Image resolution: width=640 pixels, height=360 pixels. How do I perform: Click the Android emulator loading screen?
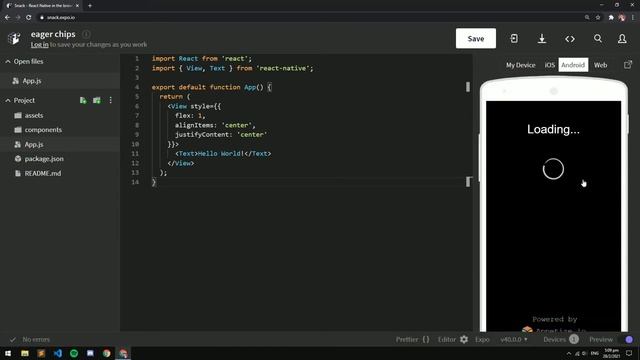[553, 216]
